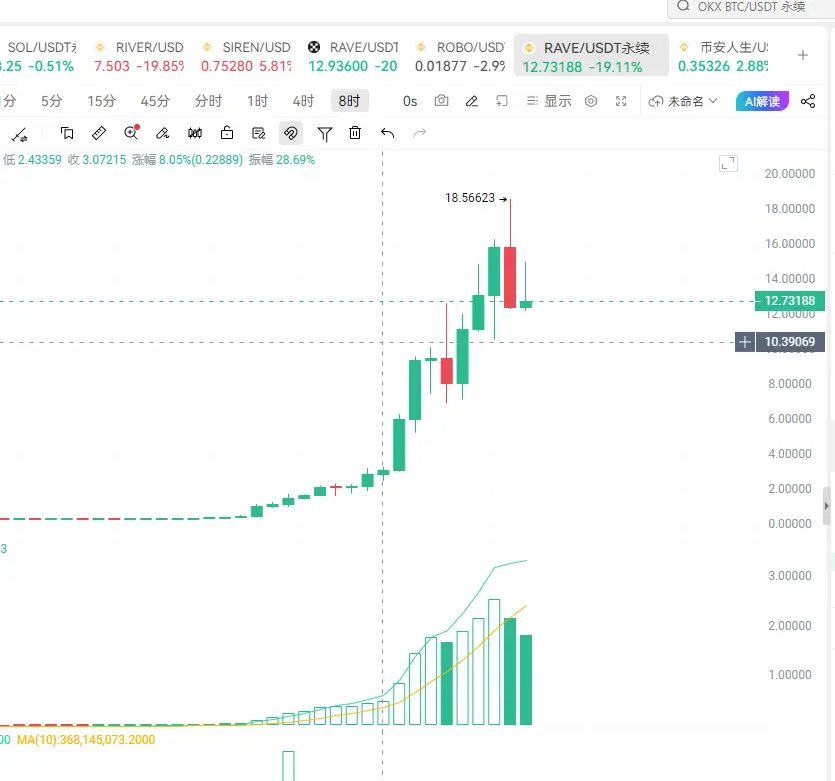Switch to ROBO/USD symbol tab
This screenshot has height=781, width=835.
[460, 56]
